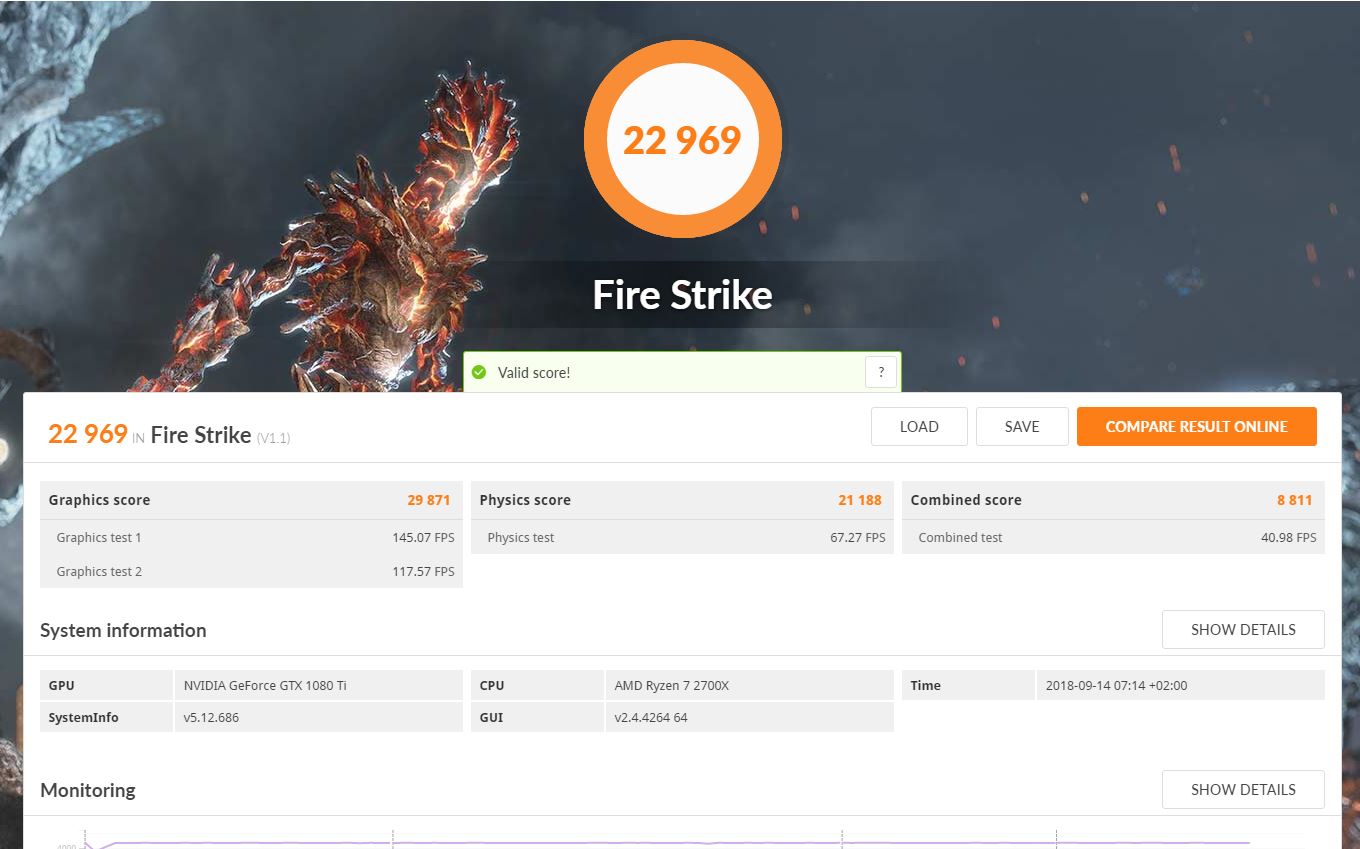Click the LOAD button

click(x=918, y=426)
